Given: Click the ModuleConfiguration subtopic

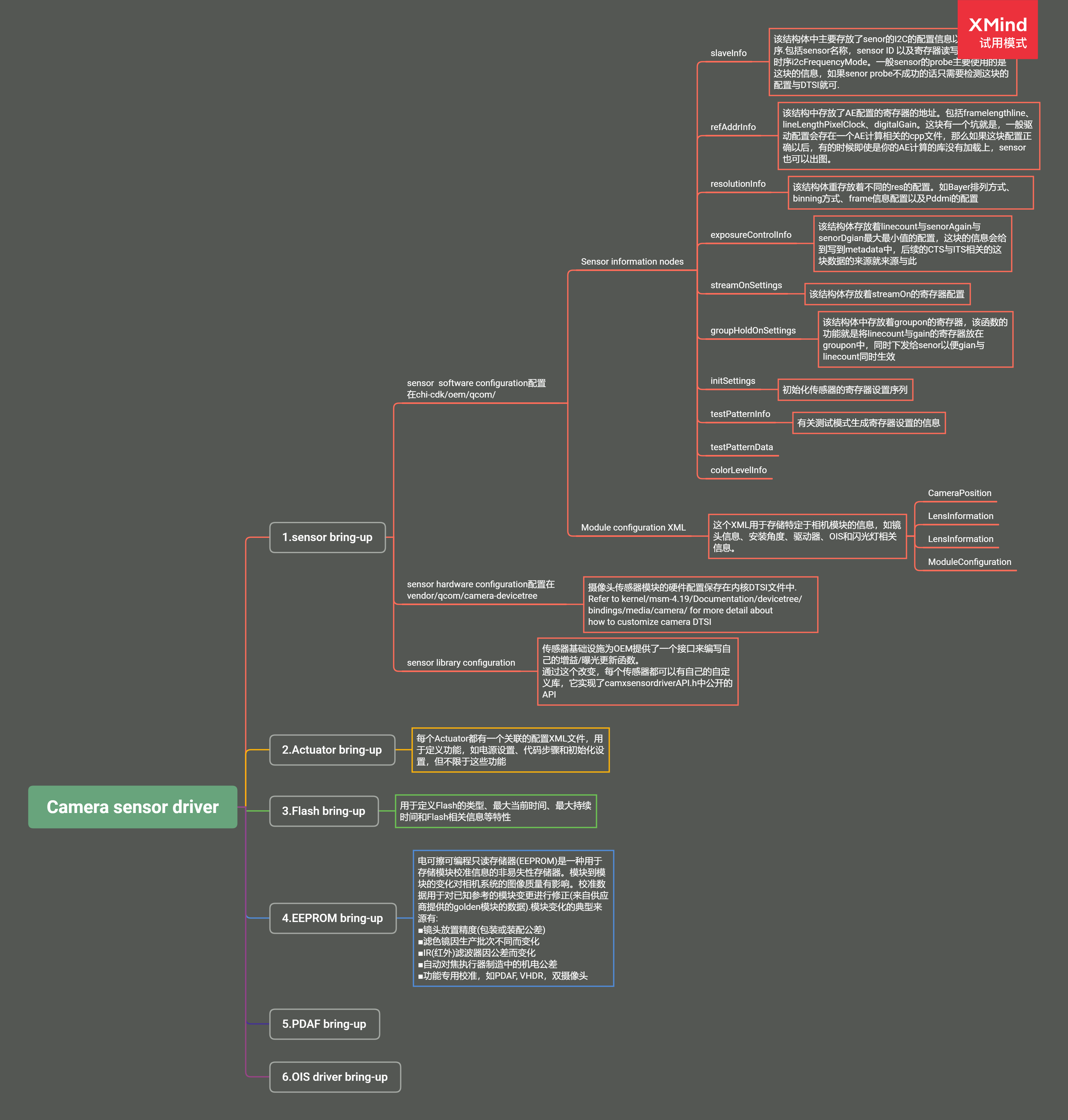Looking at the screenshot, I should pos(969,562).
